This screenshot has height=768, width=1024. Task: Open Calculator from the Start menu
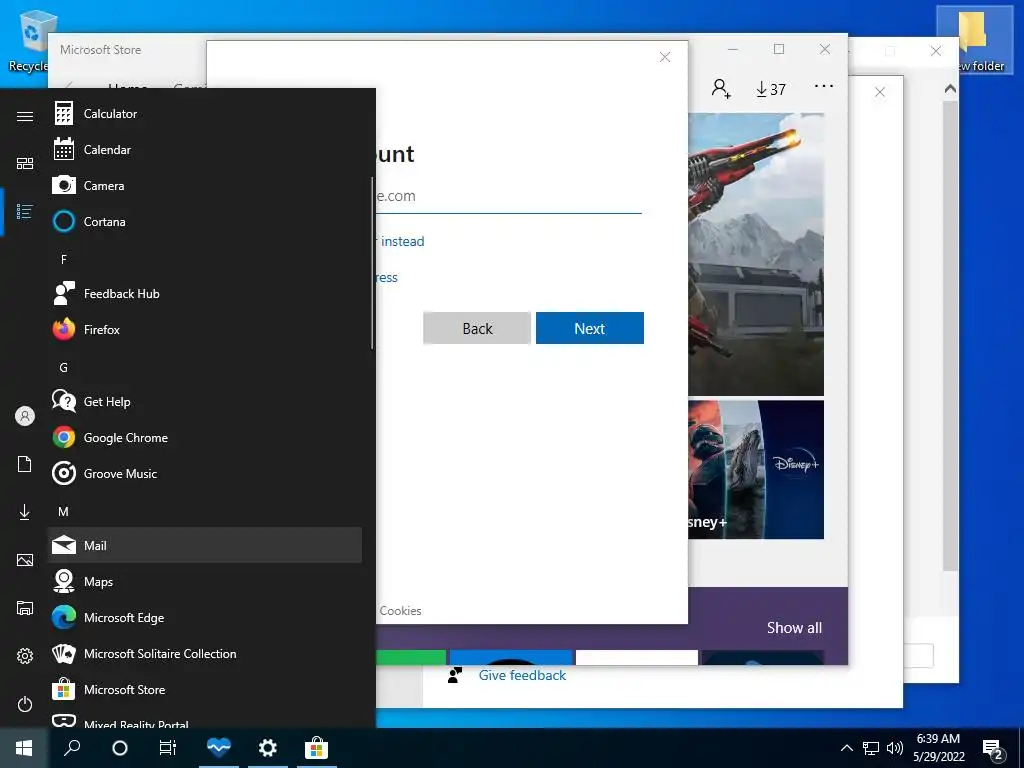pyautogui.click(x=204, y=114)
